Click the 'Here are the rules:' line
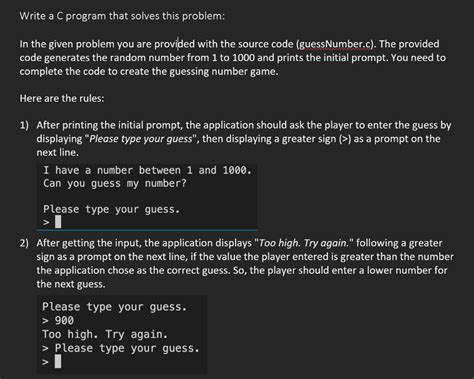The width and height of the screenshot is (474, 379). coord(62,98)
